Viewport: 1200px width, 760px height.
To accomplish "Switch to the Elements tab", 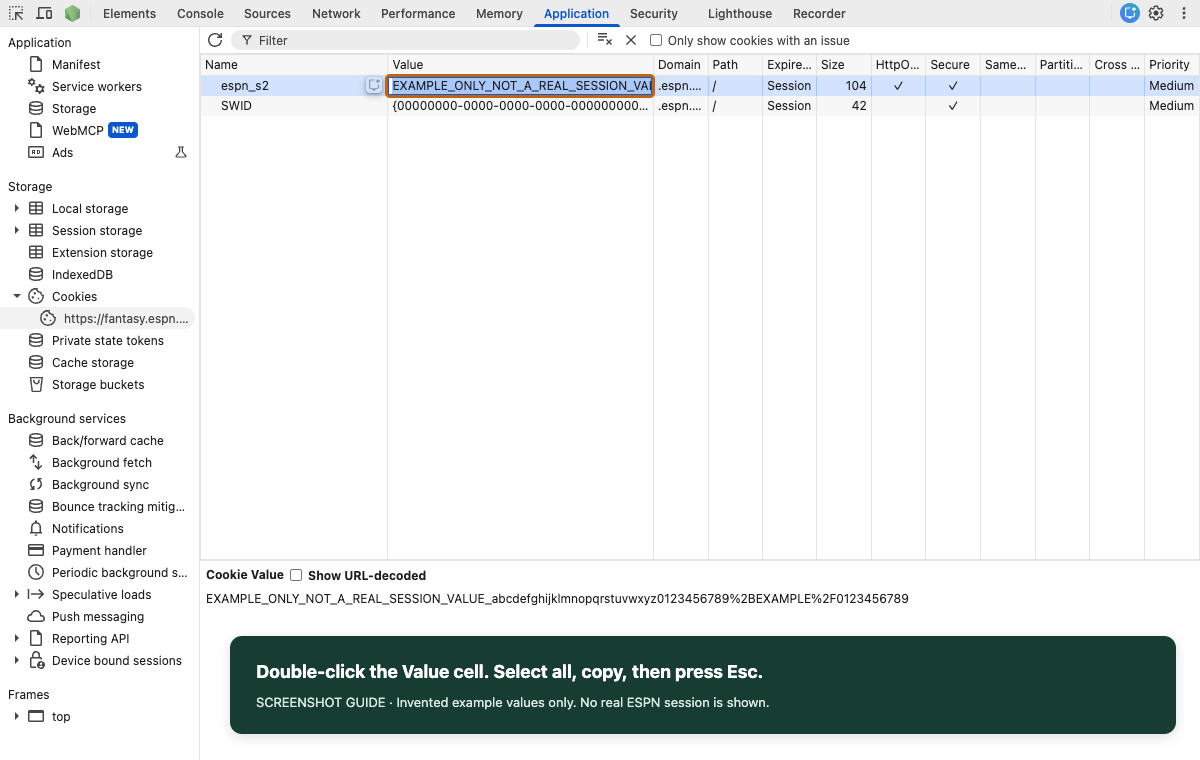I will point(129,13).
